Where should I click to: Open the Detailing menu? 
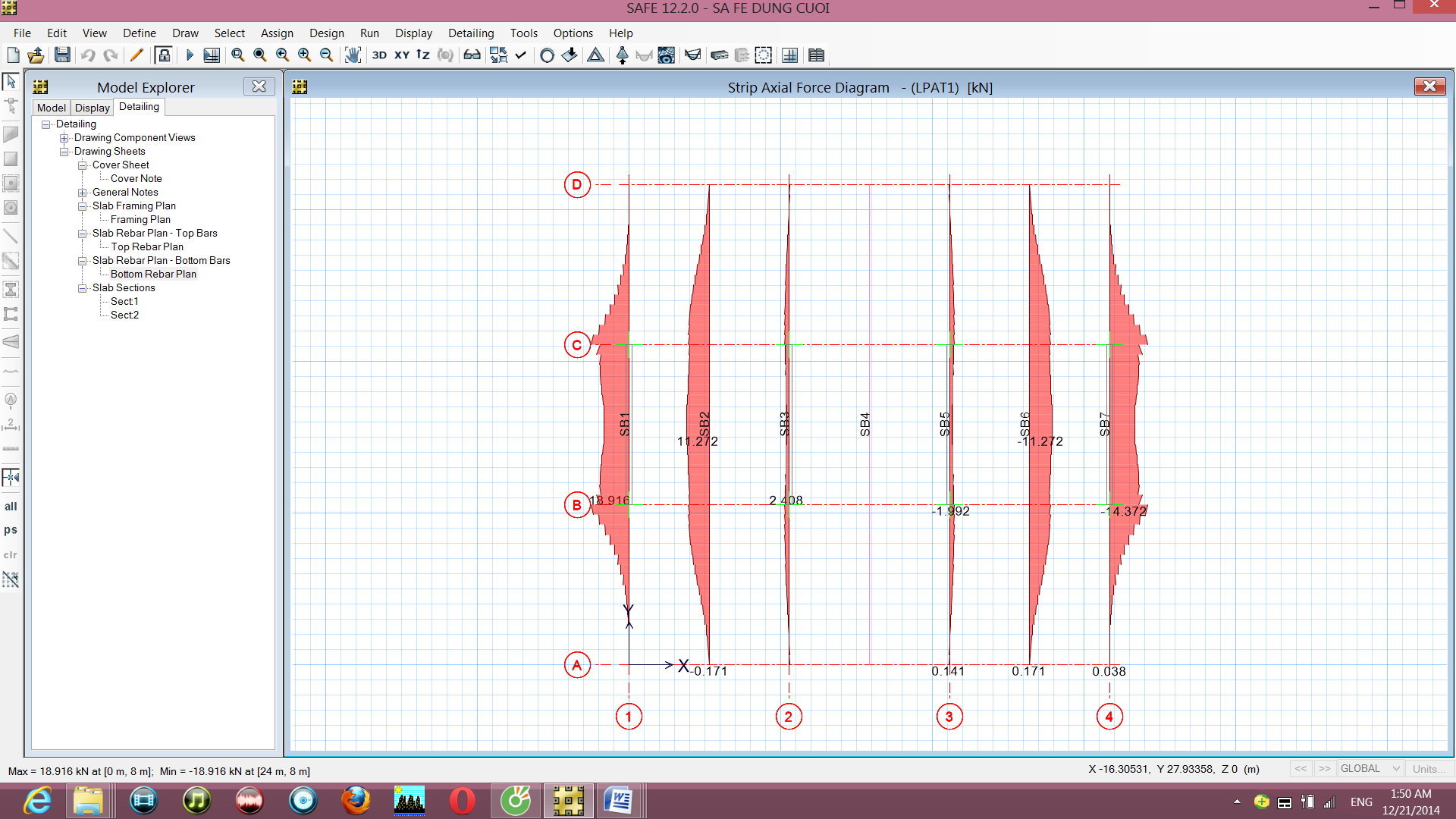pyautogui.click(x=471, y=33)
